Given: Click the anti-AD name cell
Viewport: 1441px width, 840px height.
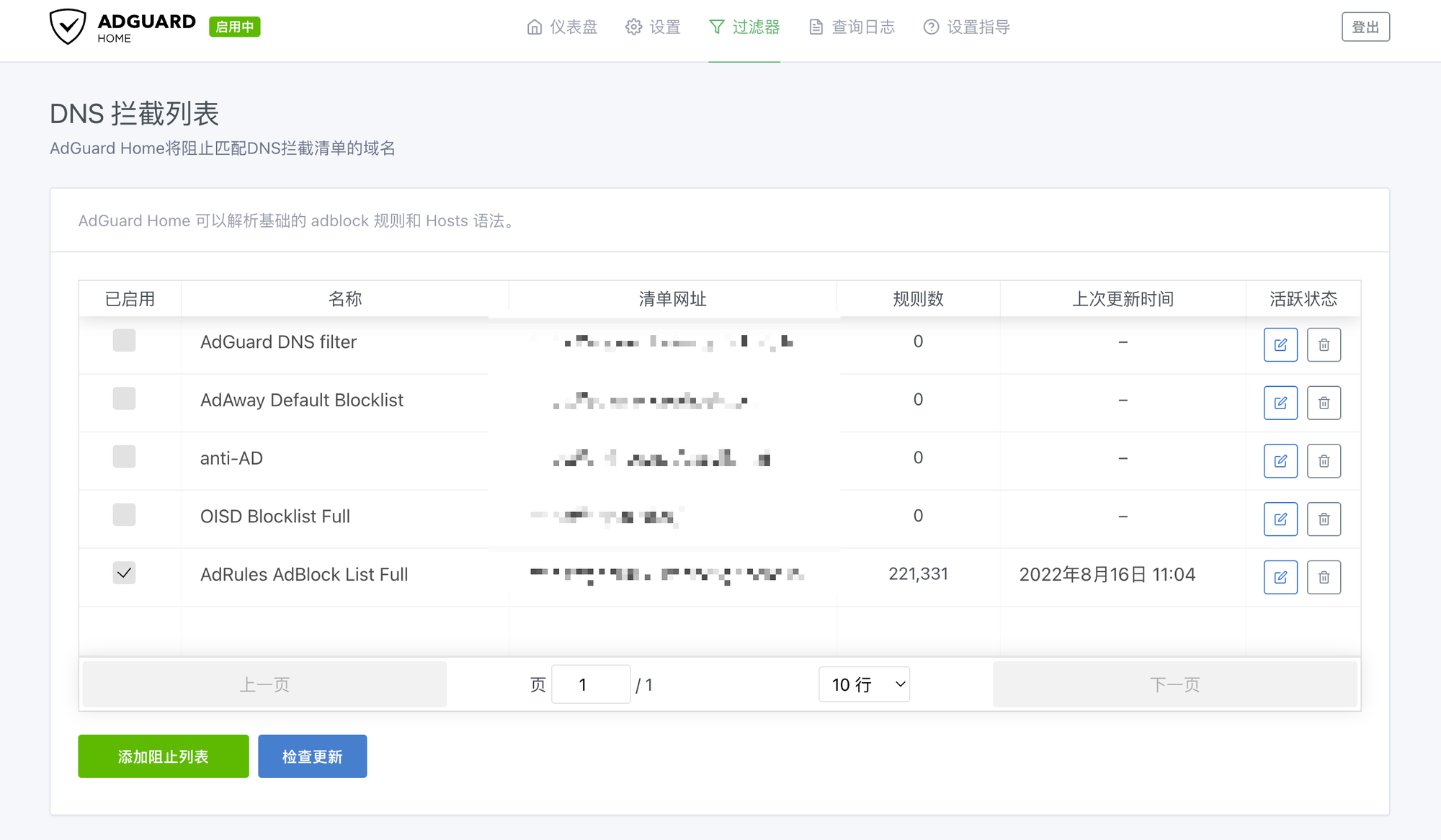Looking at the screenshot, I should point(231,458).
